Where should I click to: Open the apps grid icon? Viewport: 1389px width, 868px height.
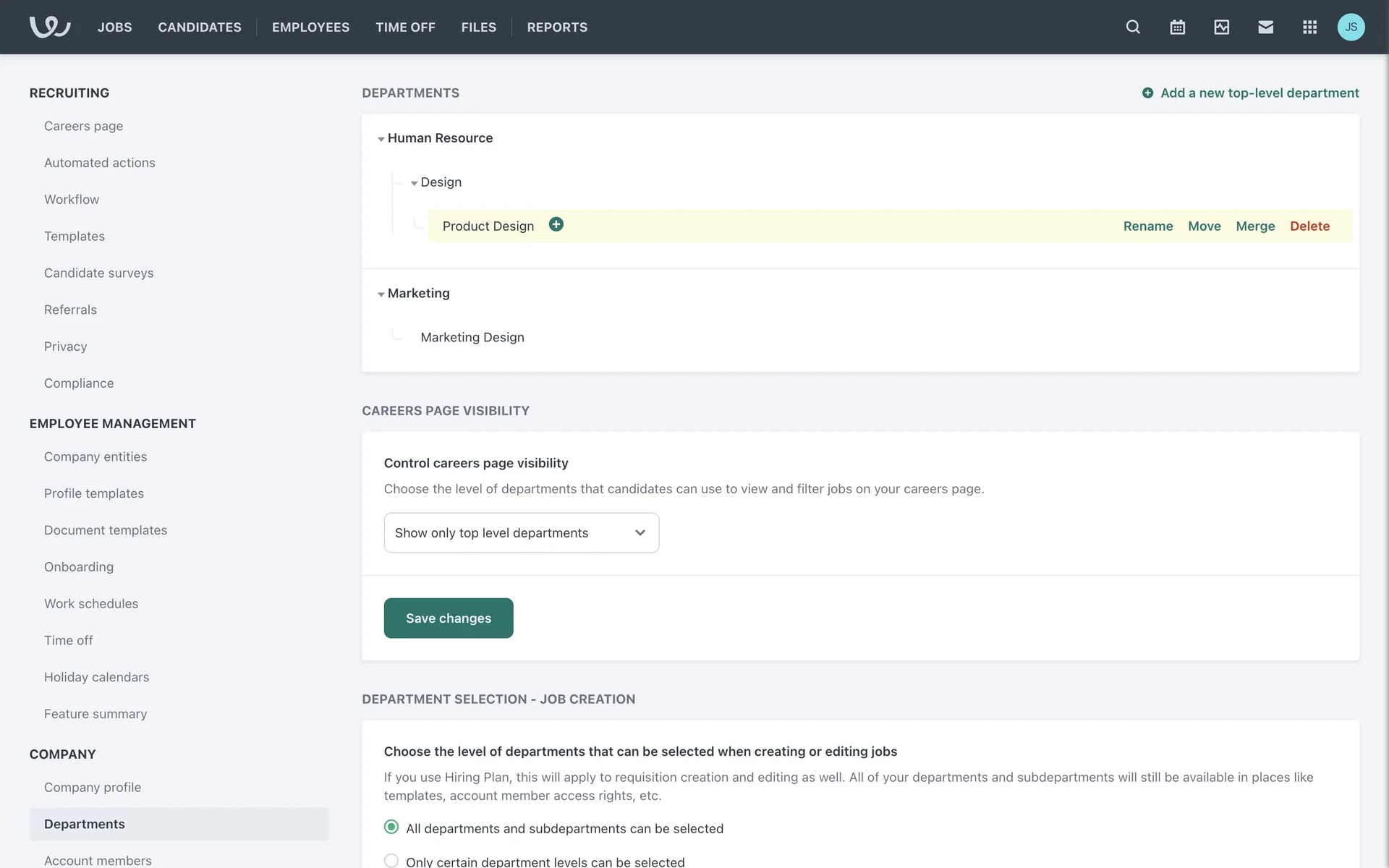[x=1309, y=27]
